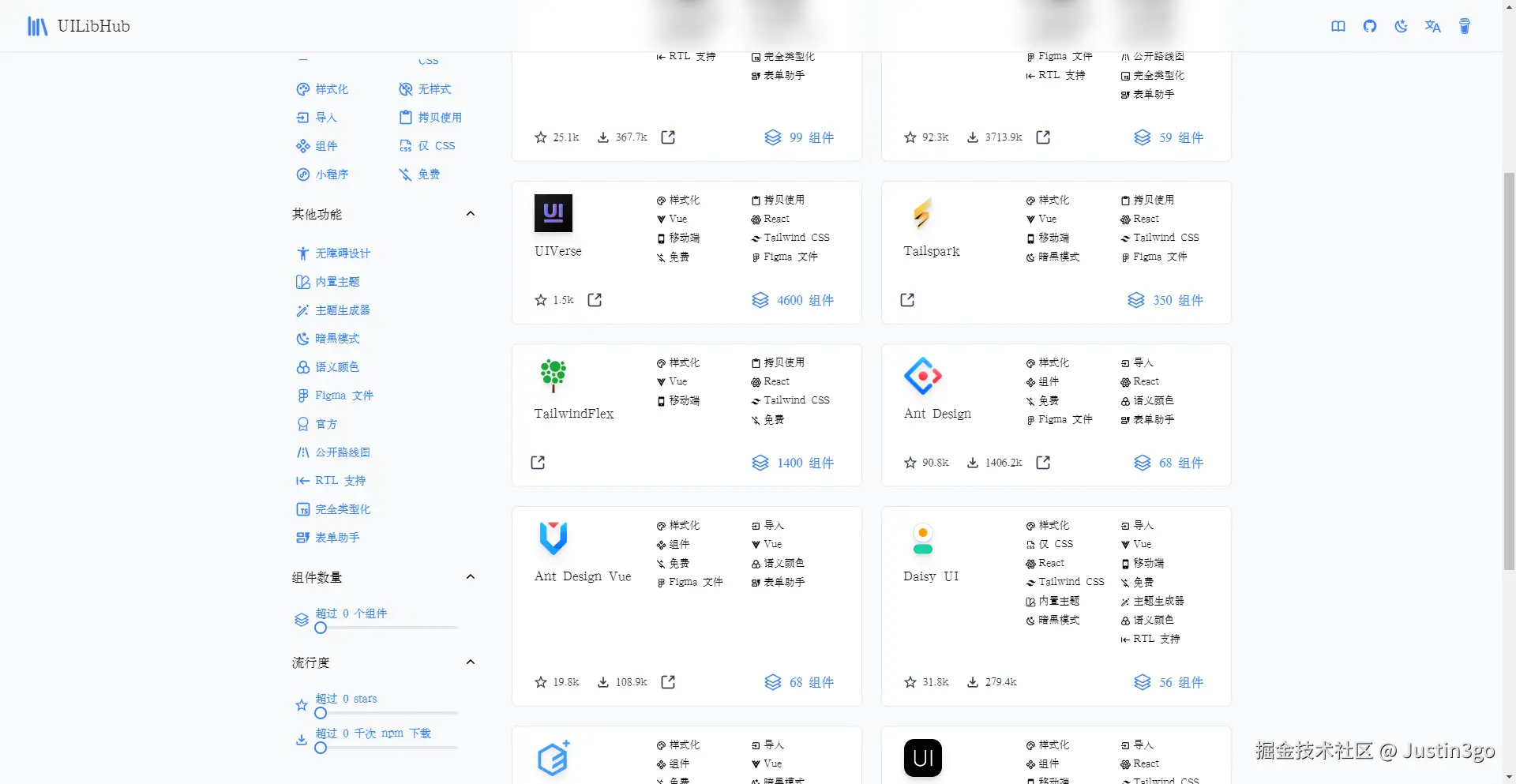Click the green tree TailwindFlex logo
Screen dimensions: 1516x784
pyautogui.click(x=553, y=376)
